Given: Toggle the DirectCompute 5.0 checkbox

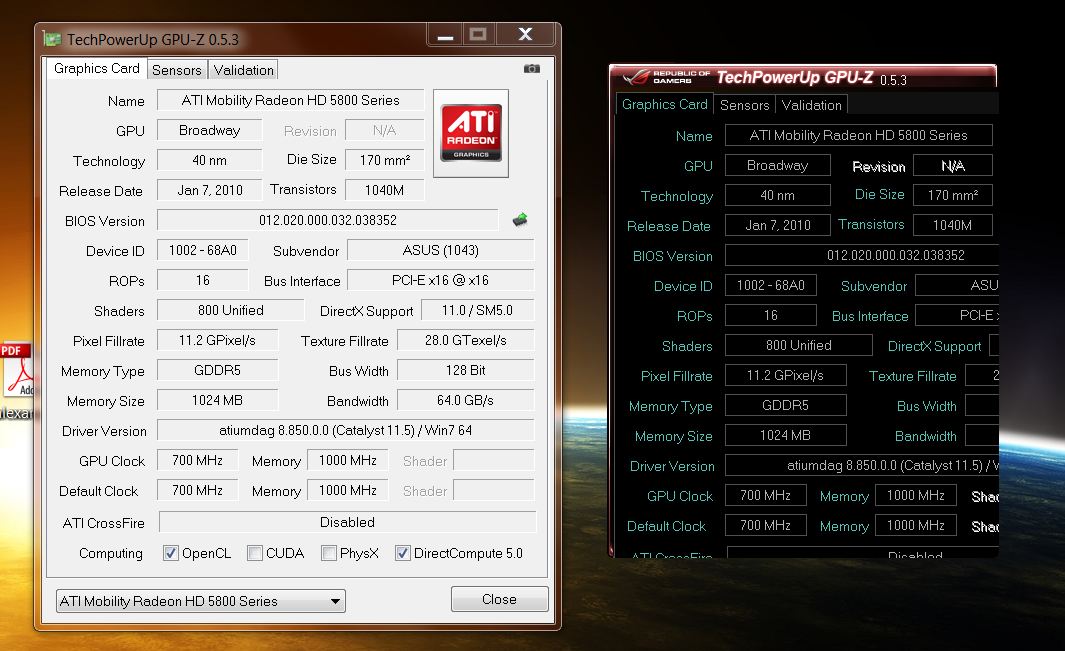Looking at the screenshot, I should coord(403,553).
